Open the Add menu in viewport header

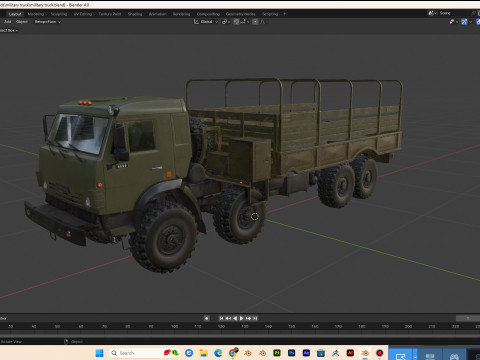click(8, 22)
